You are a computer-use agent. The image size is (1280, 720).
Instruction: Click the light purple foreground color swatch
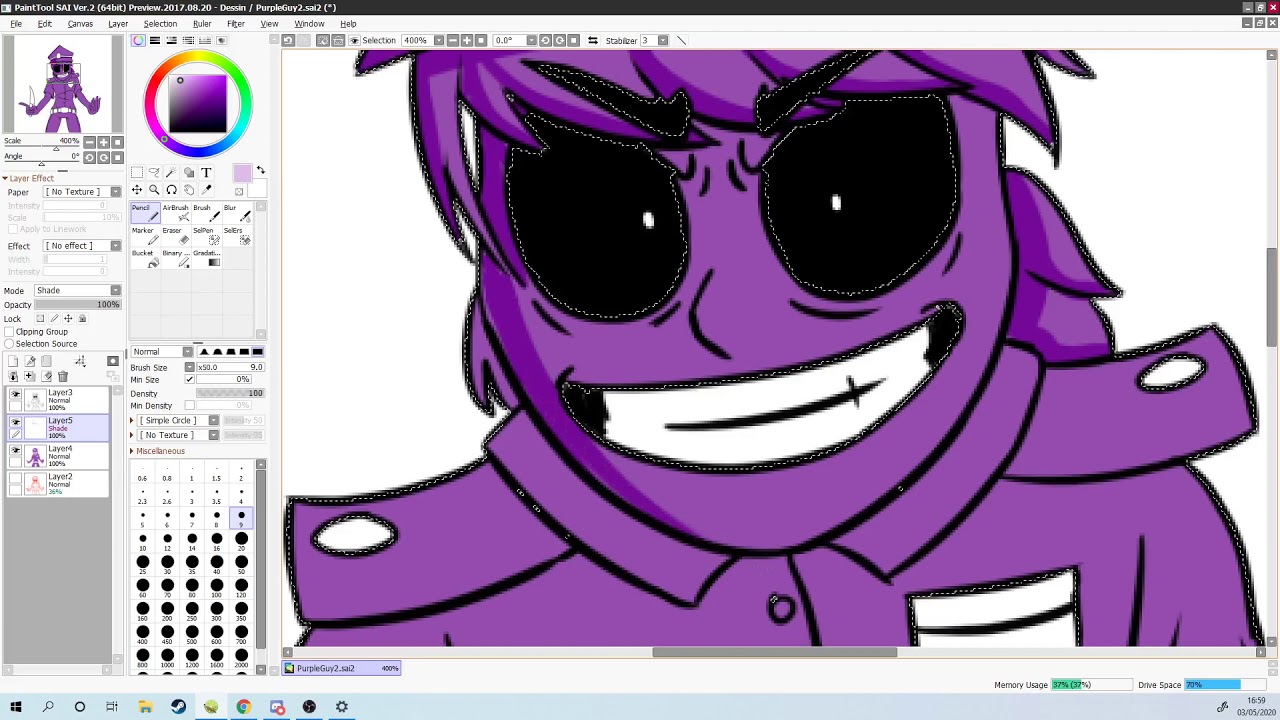point(242,174)
